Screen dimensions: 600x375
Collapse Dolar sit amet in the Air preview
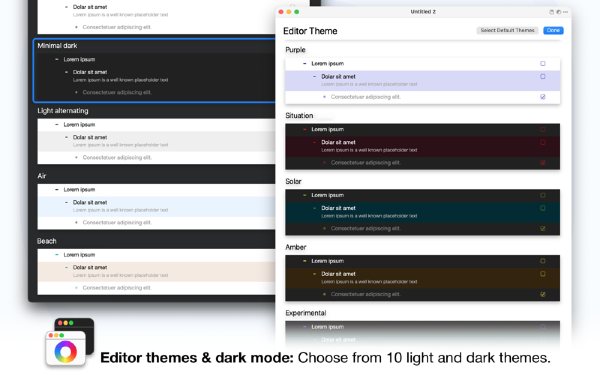[x=66, y=202]
